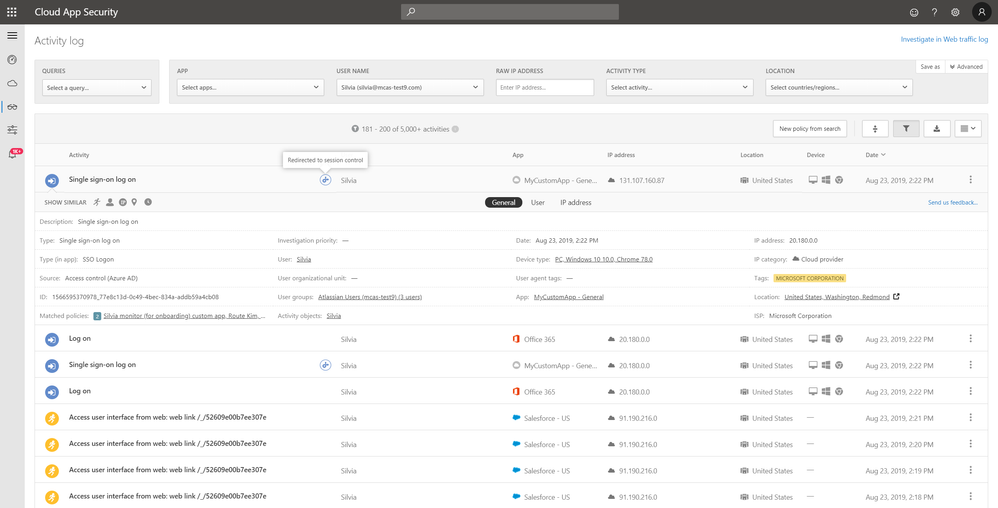Click the activity count info icon

click(x=455, y=129)
